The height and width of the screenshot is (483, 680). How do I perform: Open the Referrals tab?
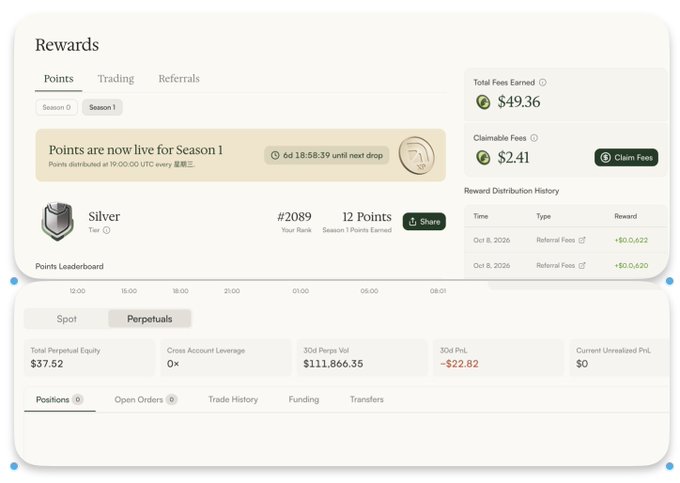click(x=179, y=78)
